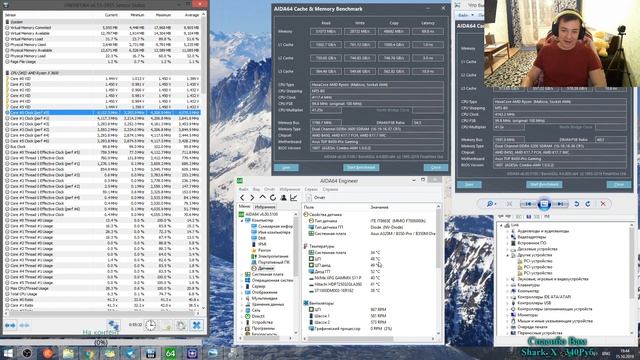Start slideshow in photo viewer

544,204
